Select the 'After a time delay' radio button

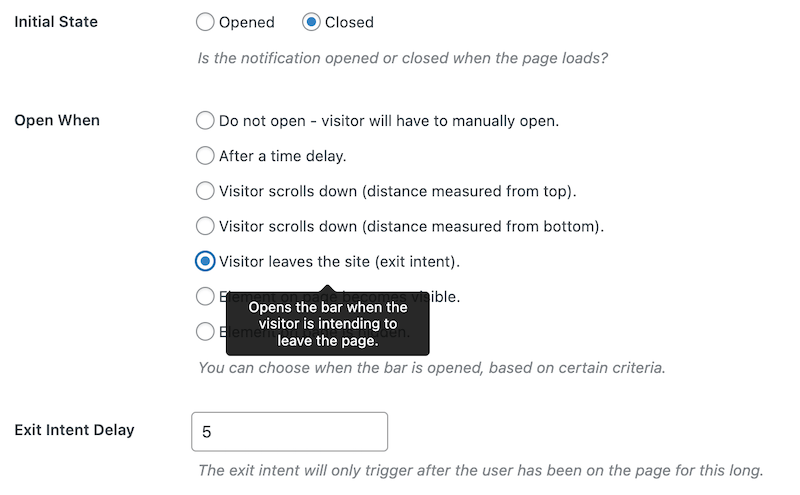coord(205,156)
